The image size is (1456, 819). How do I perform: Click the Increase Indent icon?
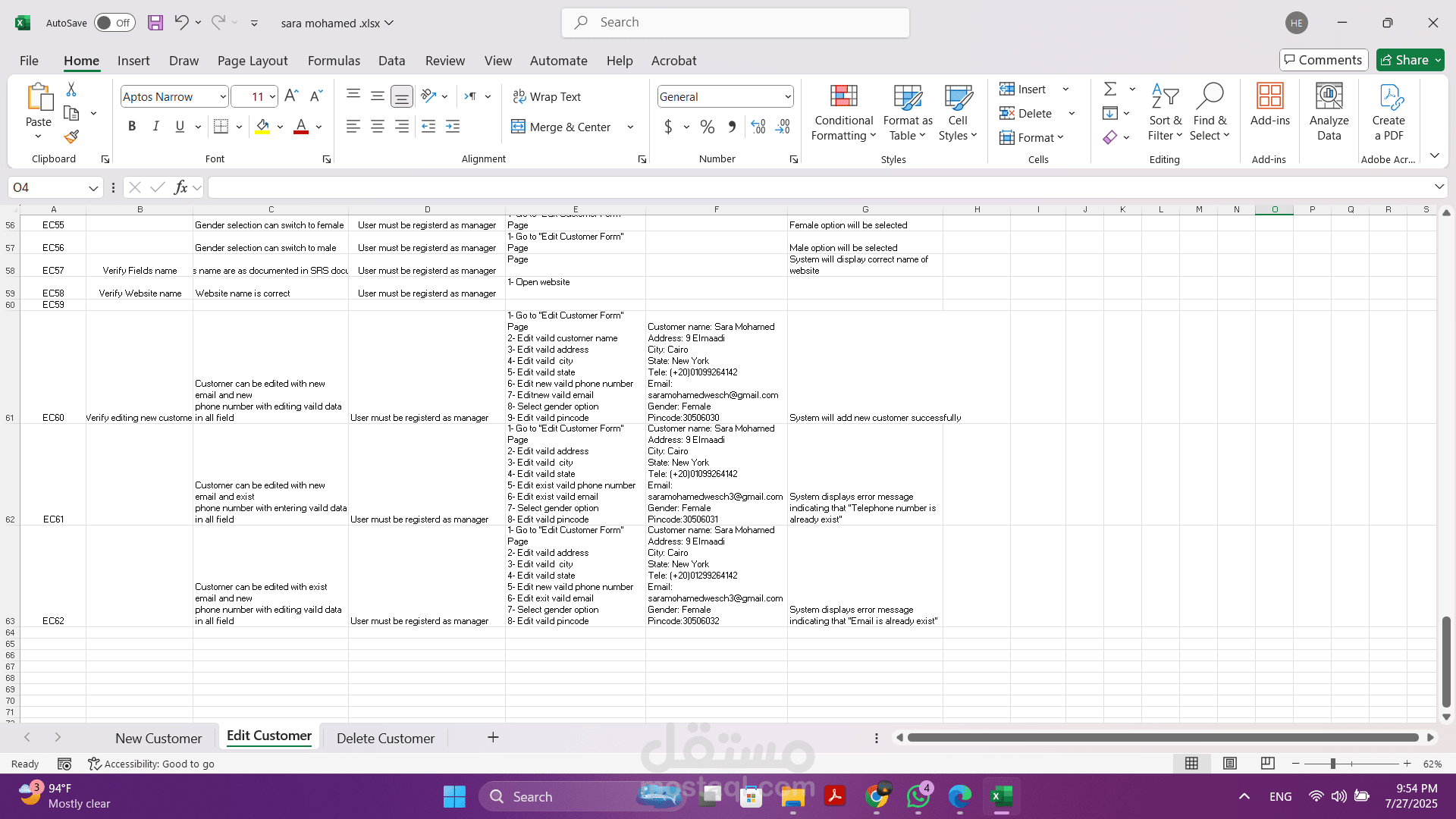coord(453,127)
